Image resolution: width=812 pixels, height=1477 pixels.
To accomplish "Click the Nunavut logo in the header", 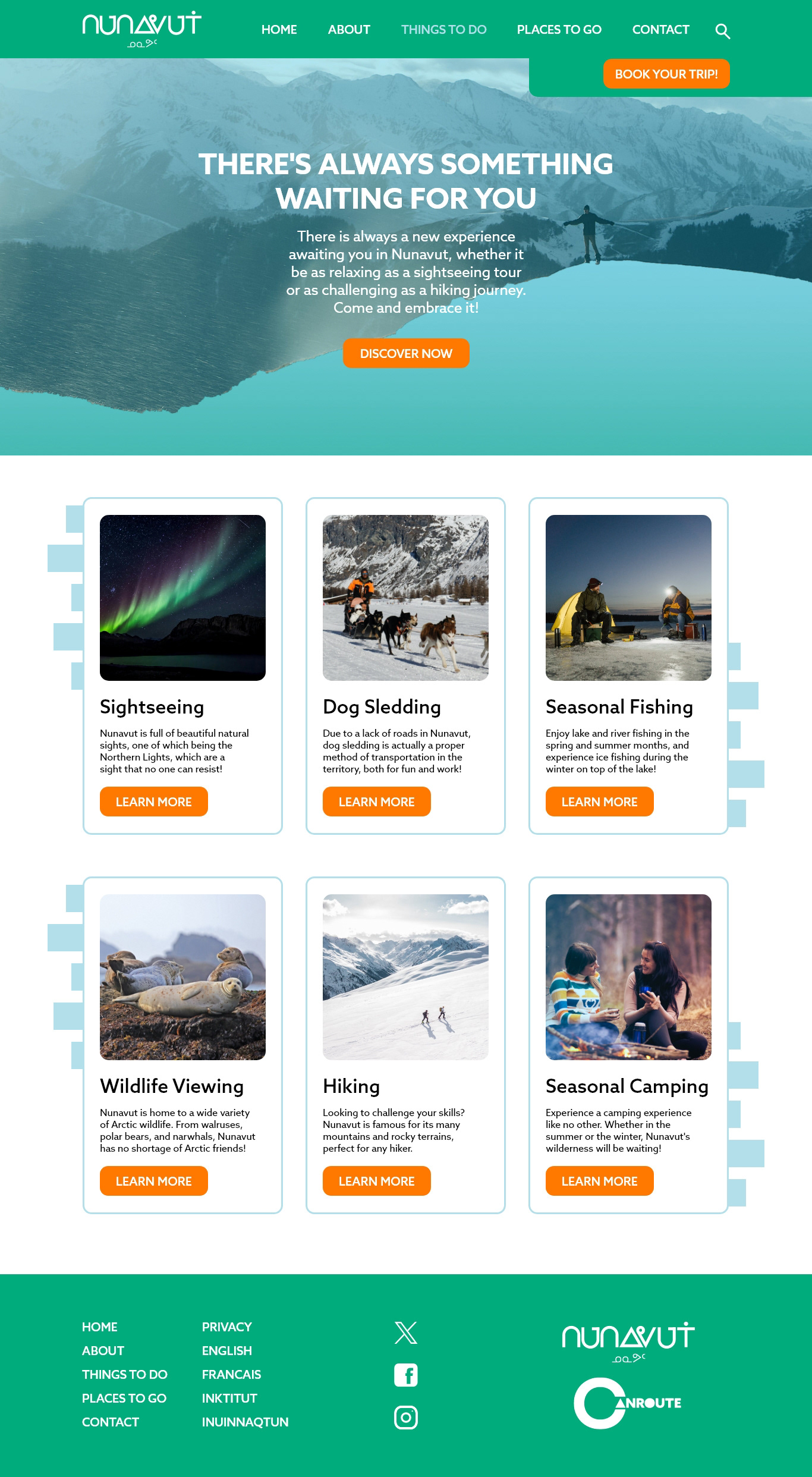I will point(142,29).
